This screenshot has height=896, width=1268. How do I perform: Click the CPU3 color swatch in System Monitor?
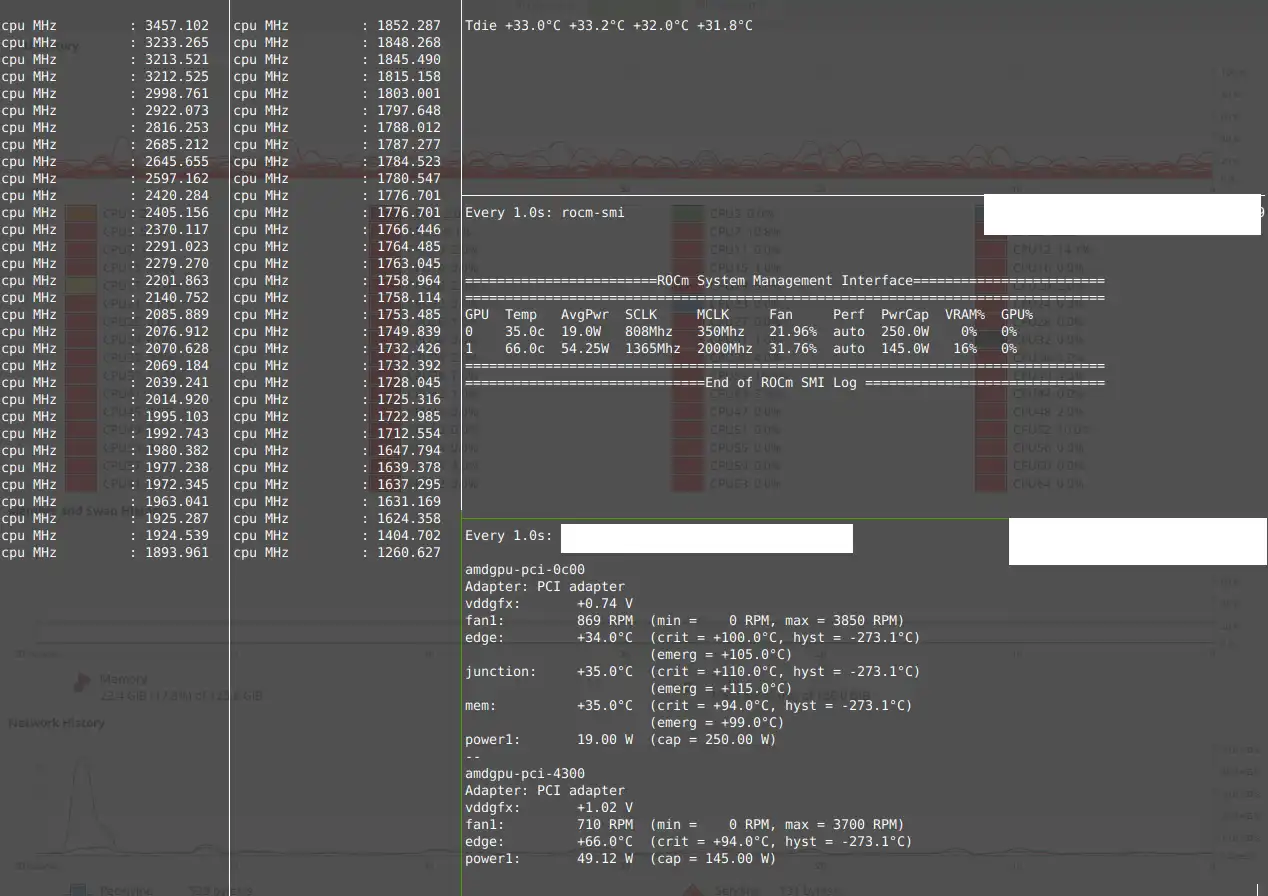point(687,213)
